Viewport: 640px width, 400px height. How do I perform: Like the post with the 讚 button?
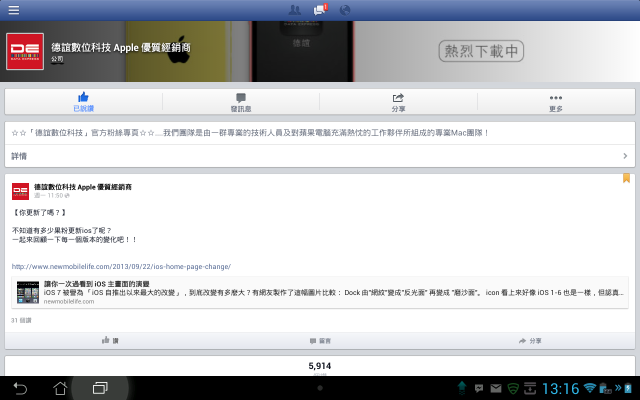coord(110,340)
